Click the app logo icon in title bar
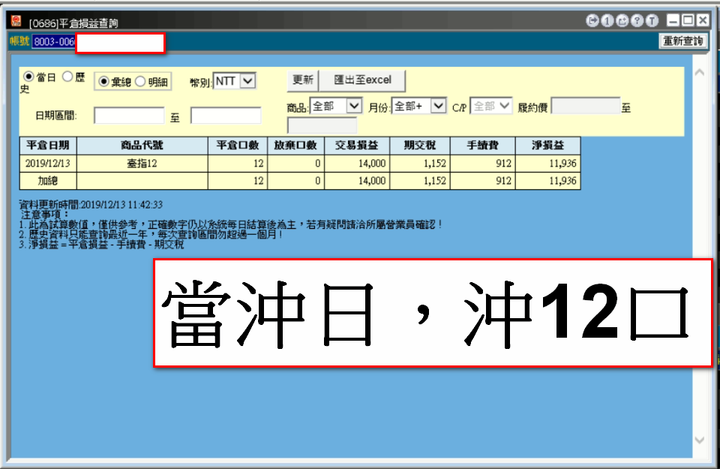Image resolution: width=720 pixels, height=469 pixels. (17, 21)
